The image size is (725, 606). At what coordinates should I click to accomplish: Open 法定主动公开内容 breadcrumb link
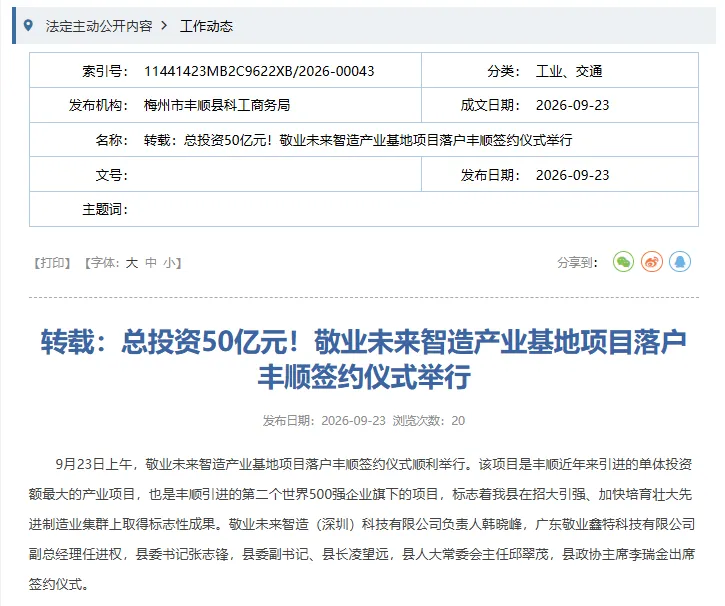pos(99,26)
